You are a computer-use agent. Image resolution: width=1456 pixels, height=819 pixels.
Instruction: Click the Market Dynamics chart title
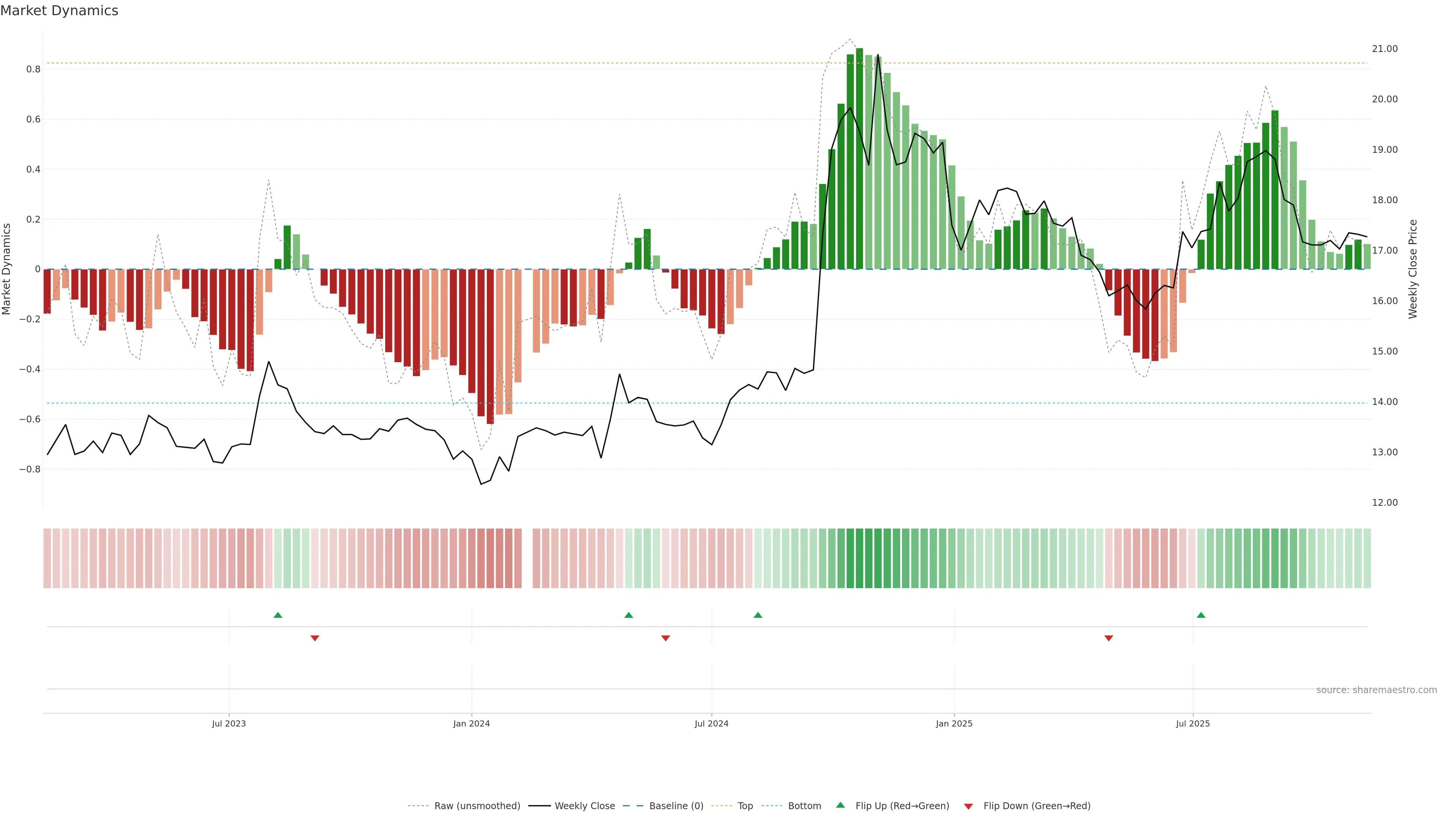coord(60,11)
